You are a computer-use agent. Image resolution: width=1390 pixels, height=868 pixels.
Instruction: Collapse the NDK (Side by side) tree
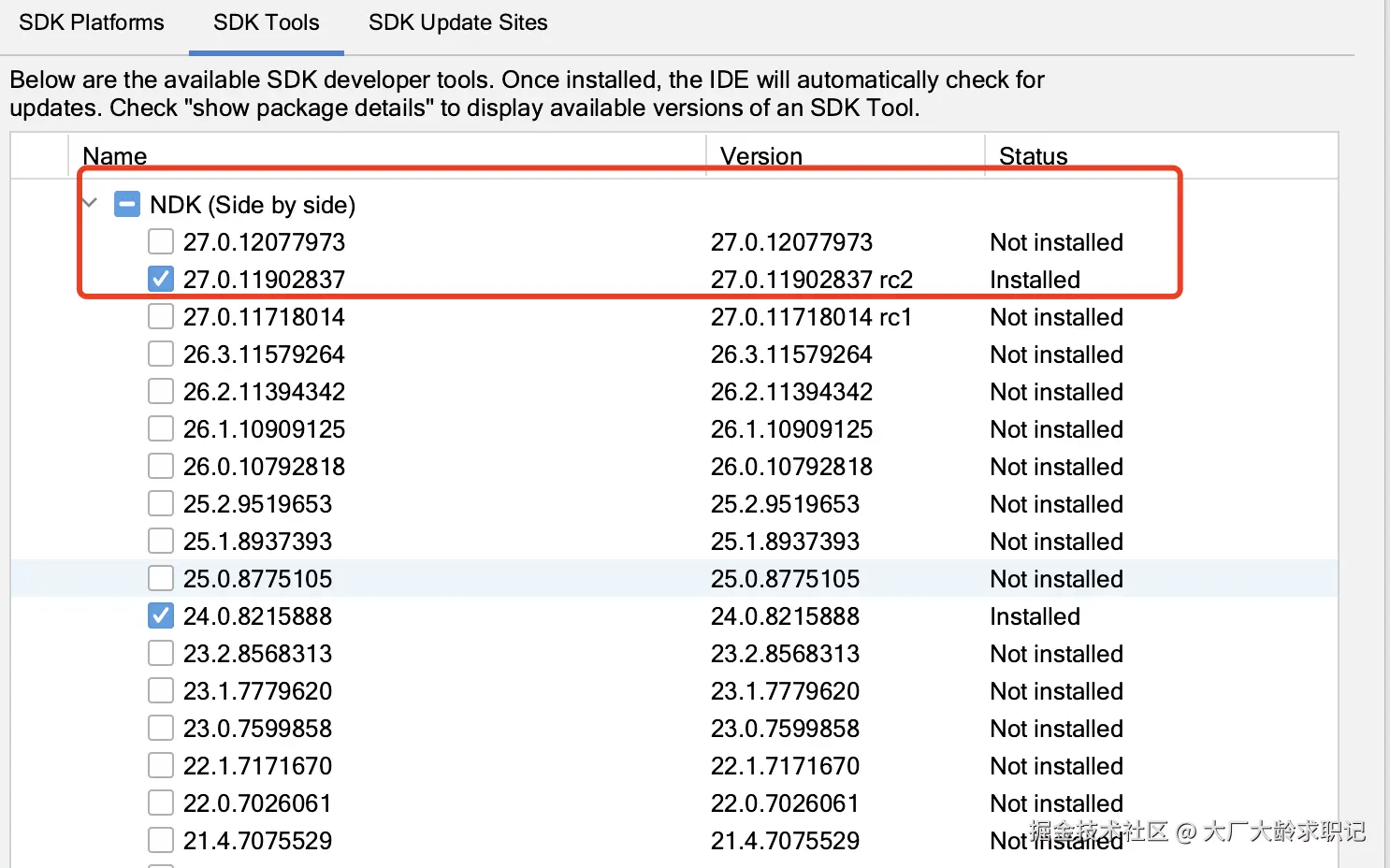[x=91, y=203]
